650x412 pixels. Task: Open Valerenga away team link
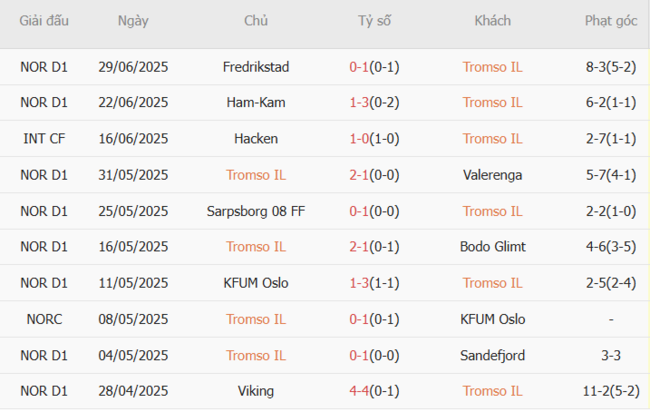click(x=492, y=175)
